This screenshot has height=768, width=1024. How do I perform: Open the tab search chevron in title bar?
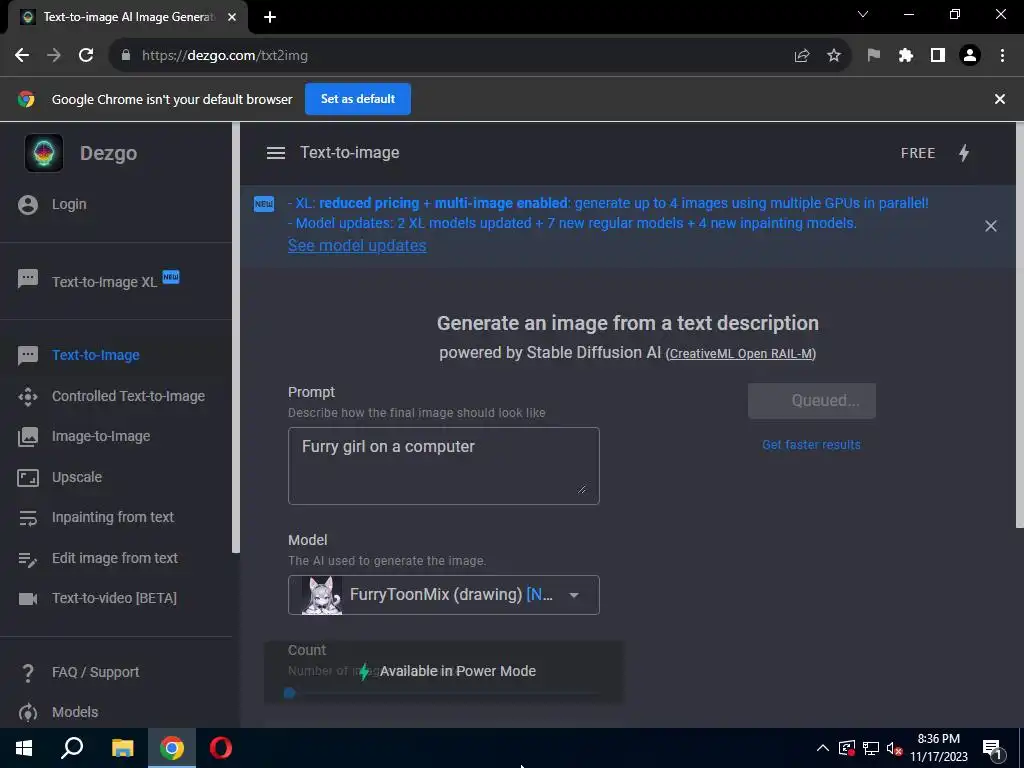tap(863, 14)
